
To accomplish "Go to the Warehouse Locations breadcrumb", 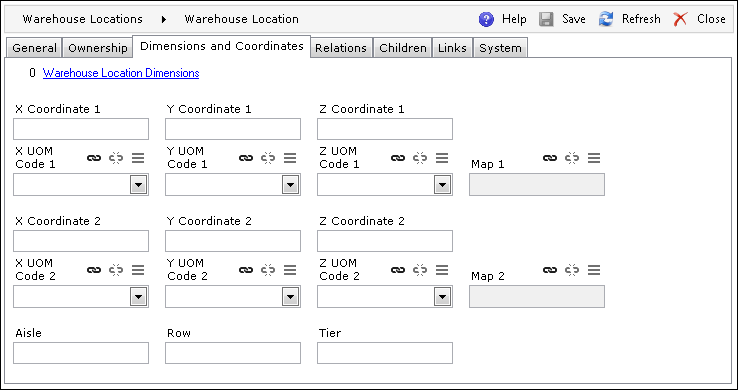I will [x=83, y=19].
